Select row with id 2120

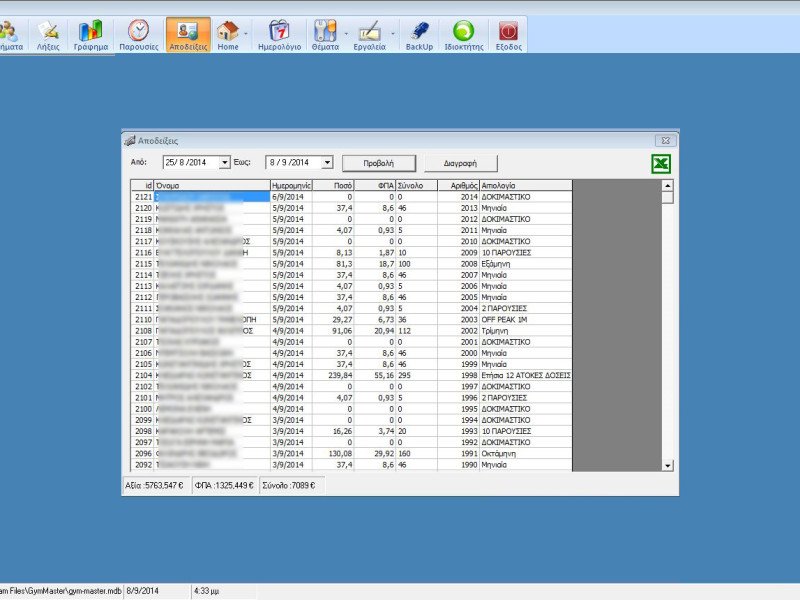[352, 208]
